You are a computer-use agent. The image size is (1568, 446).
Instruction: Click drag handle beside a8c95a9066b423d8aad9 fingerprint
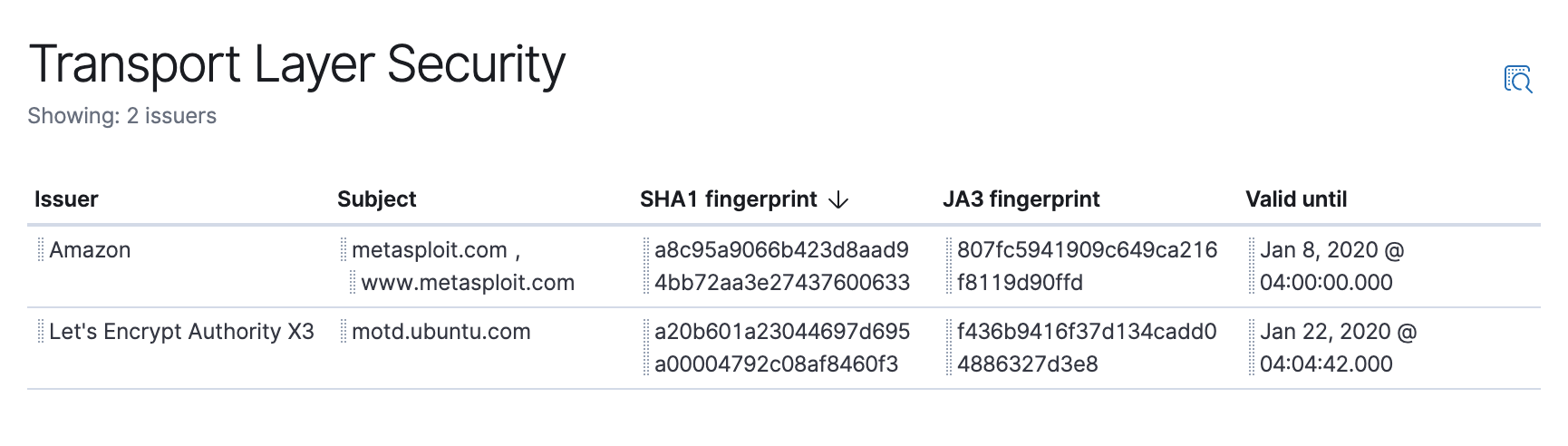click(x=646, y=266)
